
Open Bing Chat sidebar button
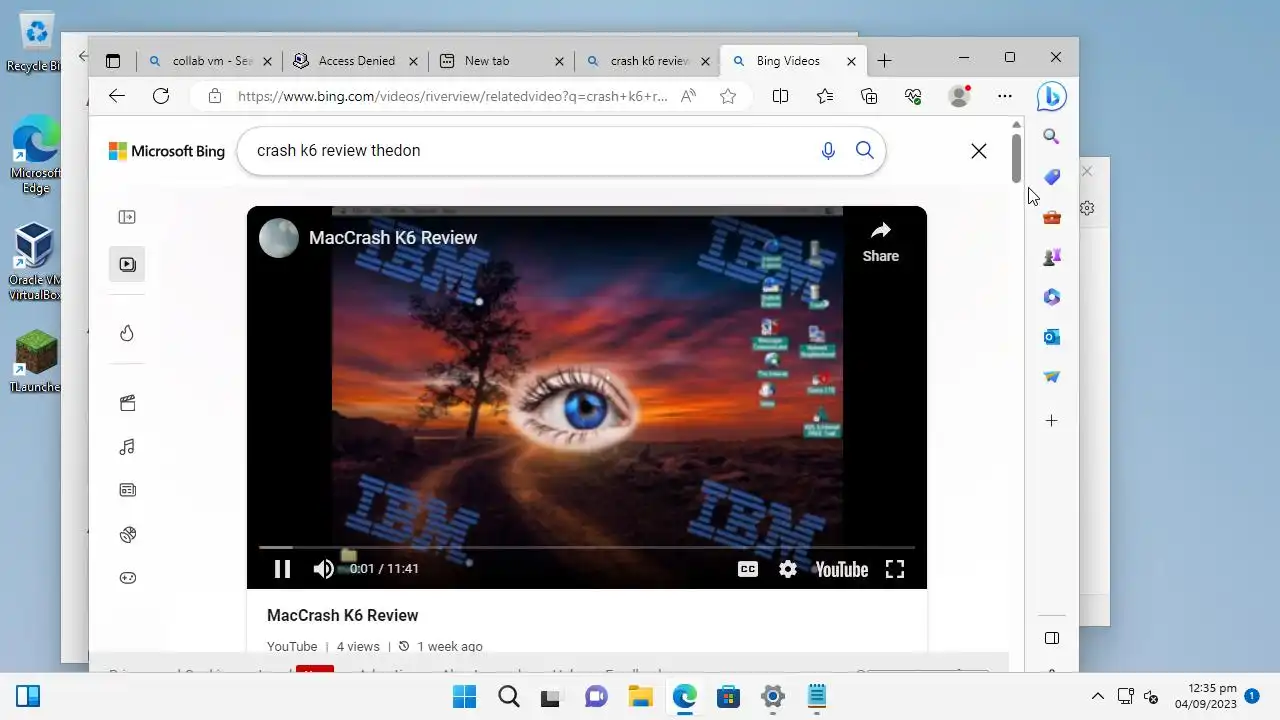pos(1051,96)
